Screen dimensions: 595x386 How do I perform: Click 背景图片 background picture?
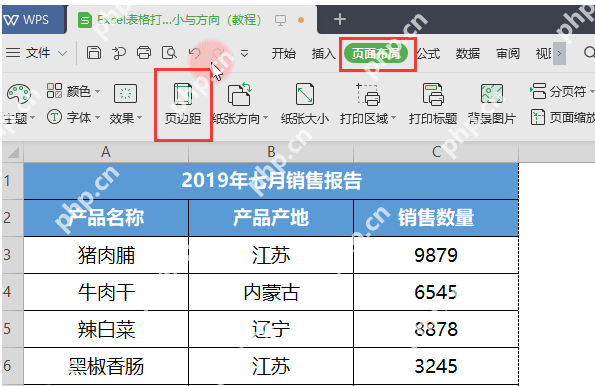(x=492, y=104)
